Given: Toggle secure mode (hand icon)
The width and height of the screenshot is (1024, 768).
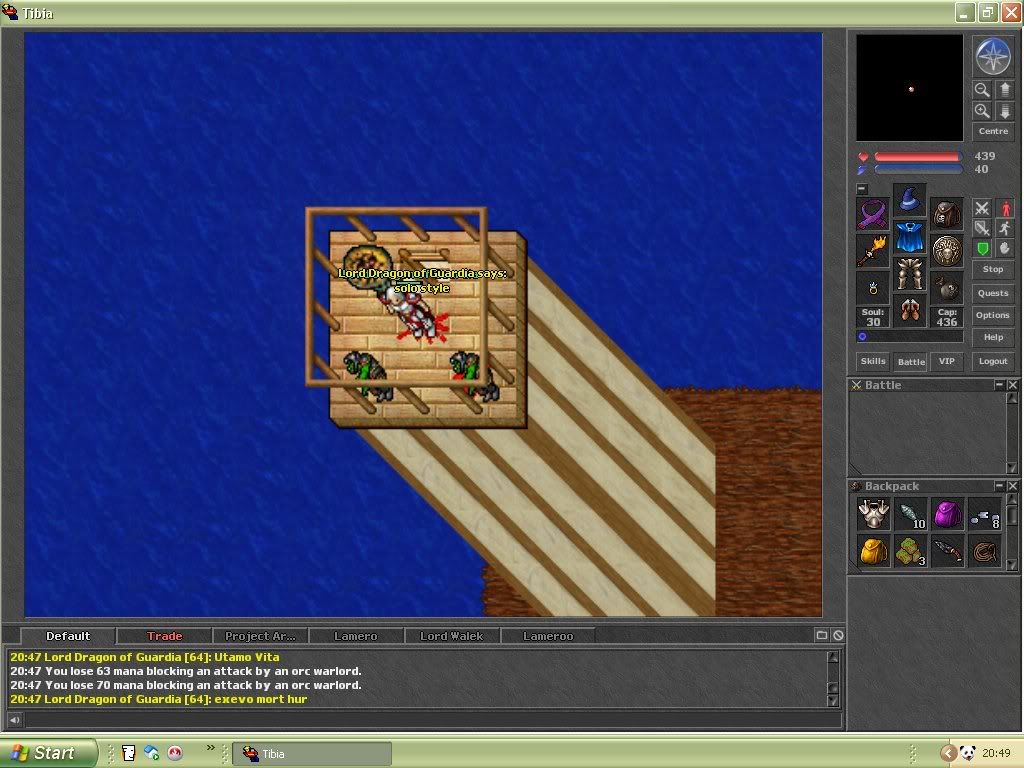Looking at the screenshot, I should (1004, 248).
